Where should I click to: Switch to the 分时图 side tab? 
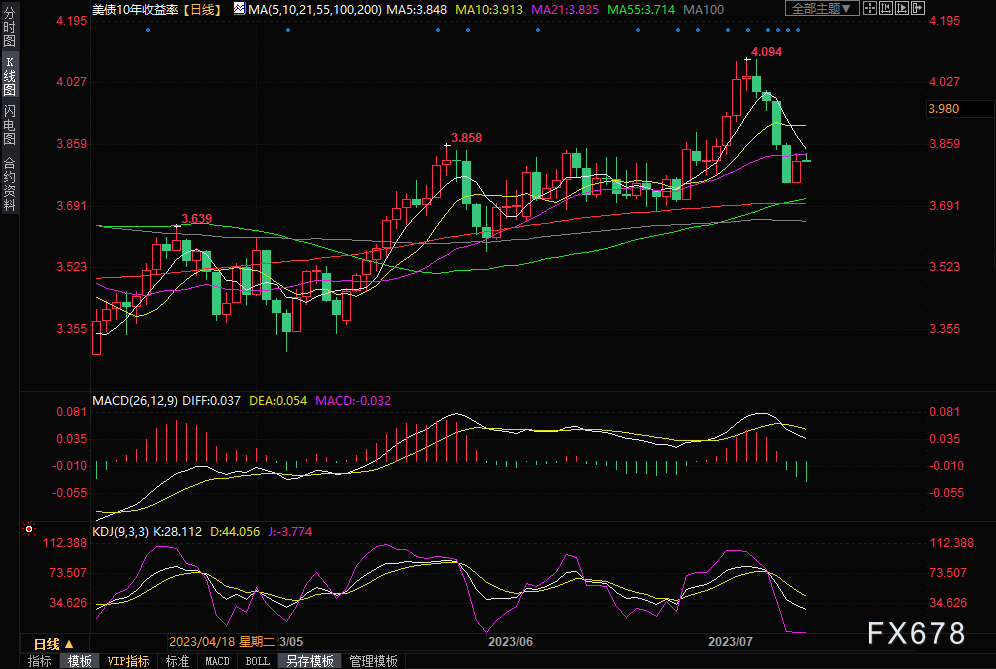pyautogui.click(x=10, y=28)
